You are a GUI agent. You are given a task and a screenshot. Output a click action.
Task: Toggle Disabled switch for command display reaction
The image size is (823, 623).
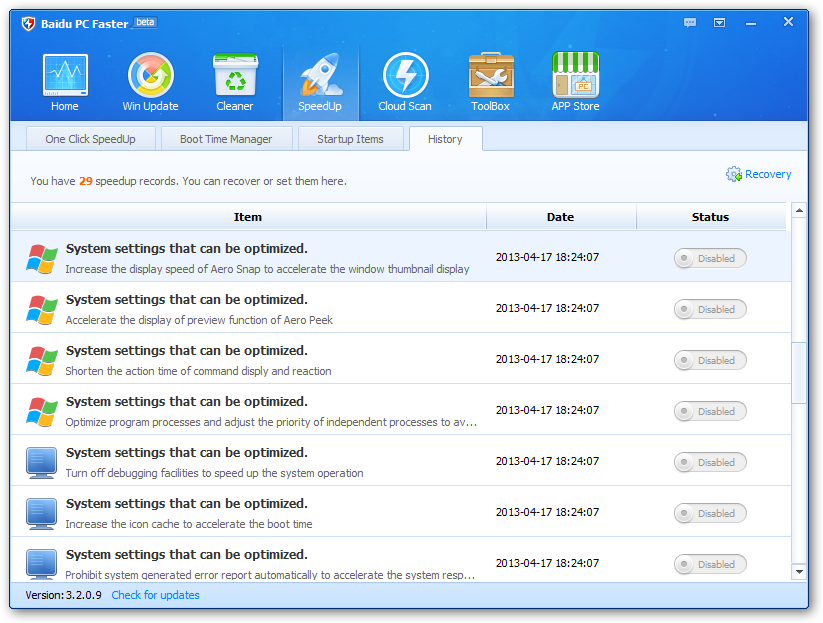pos(710,360)
